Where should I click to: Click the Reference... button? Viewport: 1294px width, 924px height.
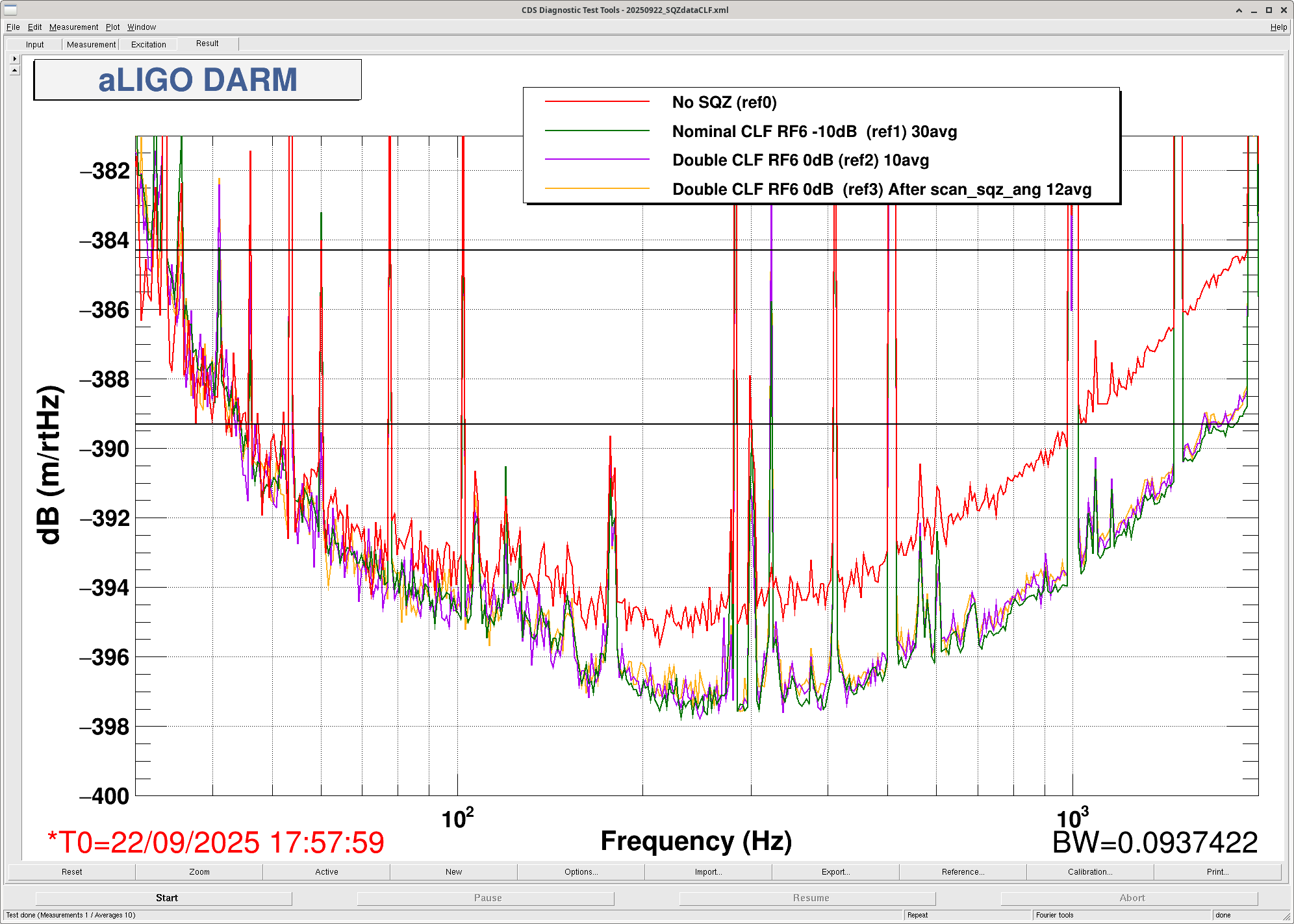click(x=963, y=872)
